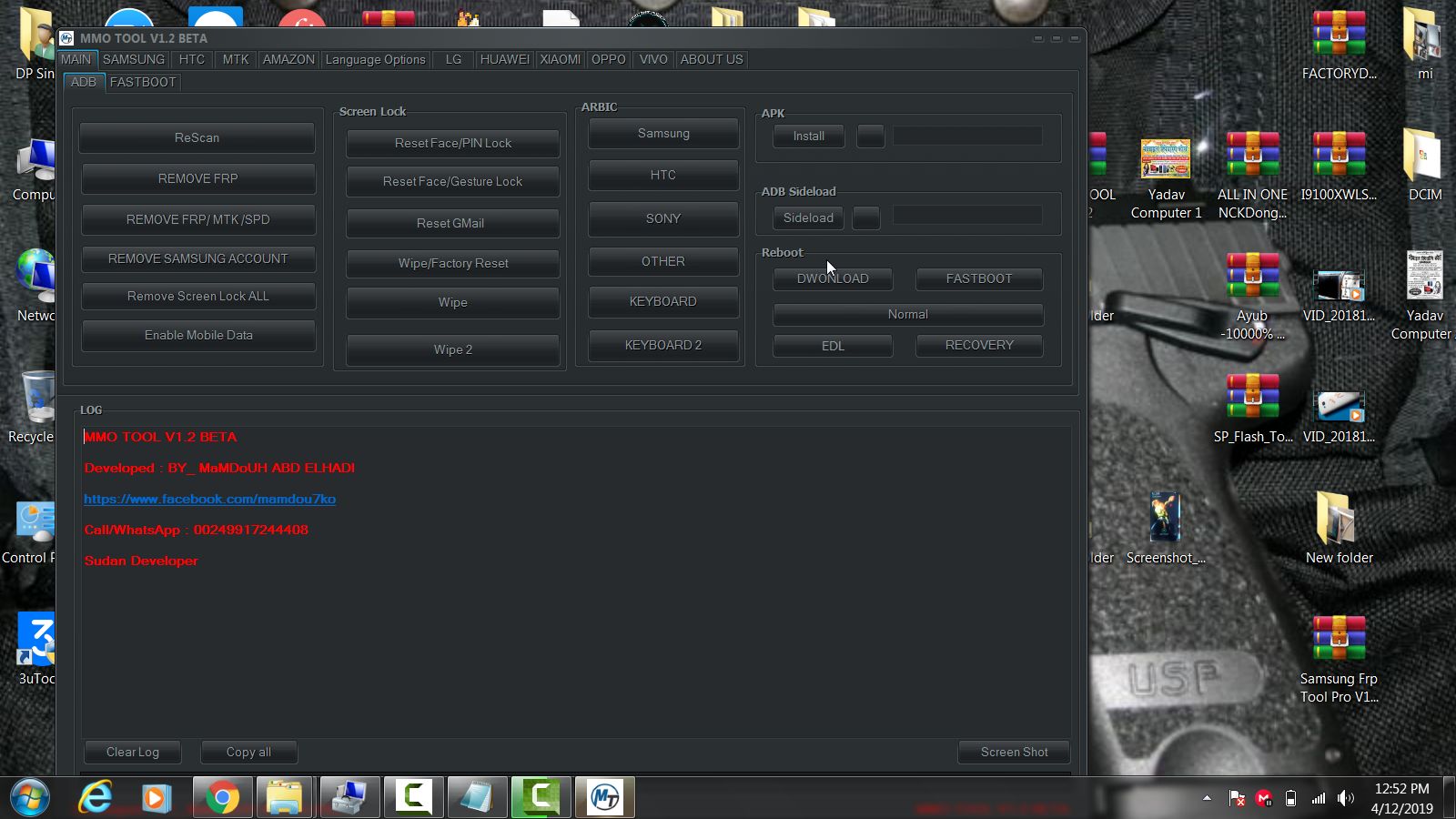The height and width of the screenshot is (819, 1456).
Task: Click the REMOVE FRP button
Action: [x=198, y=179]
